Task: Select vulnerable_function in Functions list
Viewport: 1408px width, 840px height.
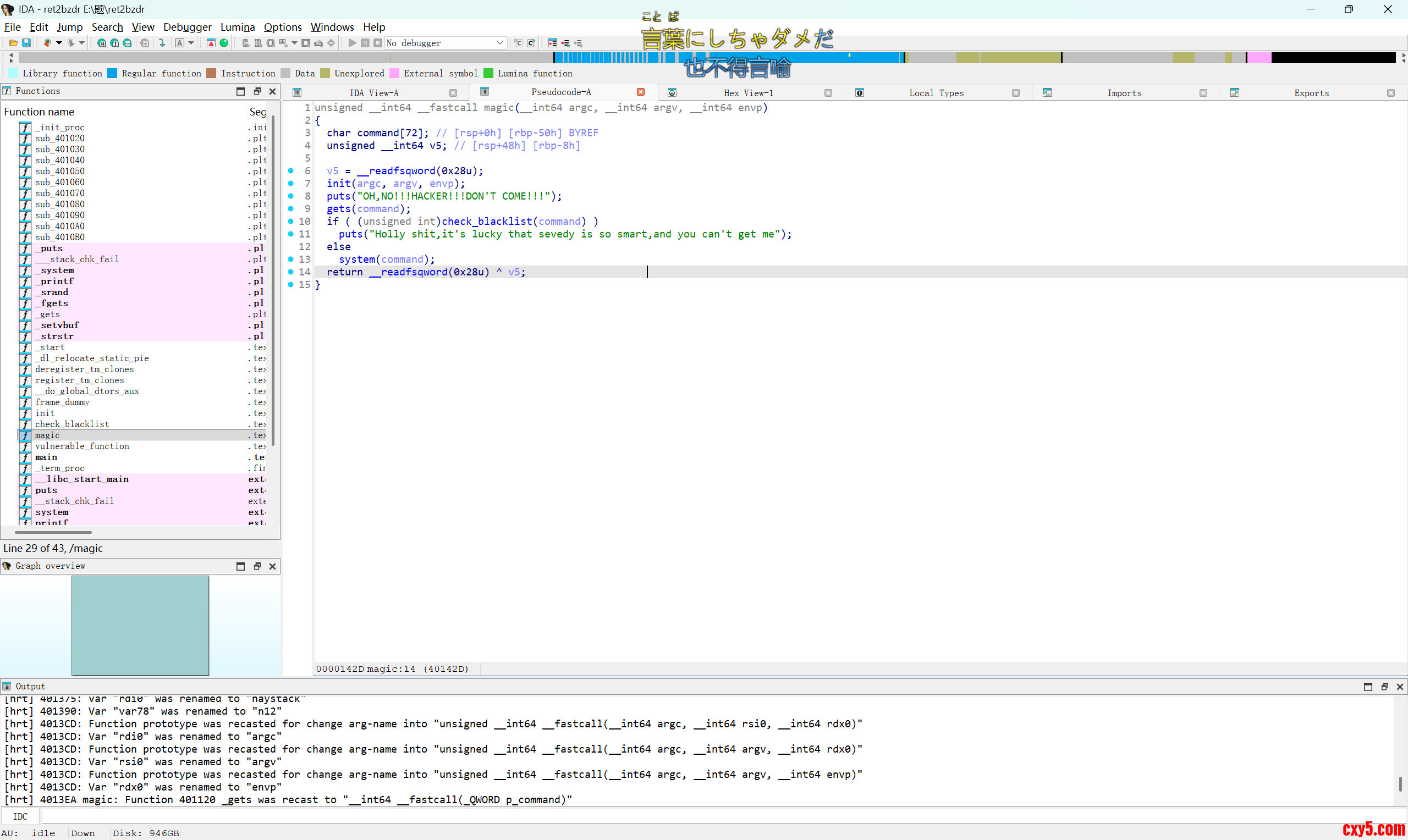Action: pos(82,446)
